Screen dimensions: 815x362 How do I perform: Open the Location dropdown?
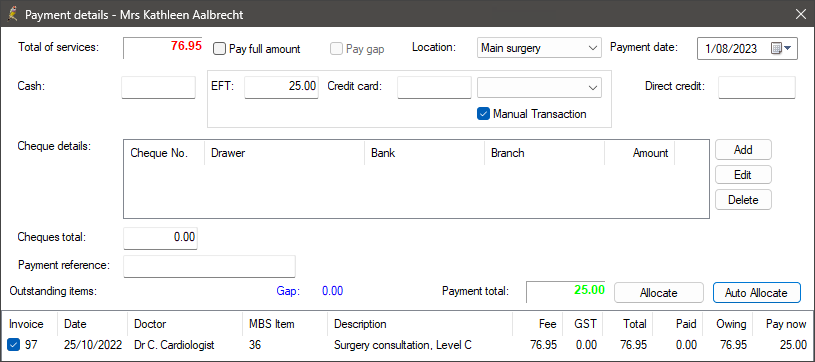click(x=539, y=48)
